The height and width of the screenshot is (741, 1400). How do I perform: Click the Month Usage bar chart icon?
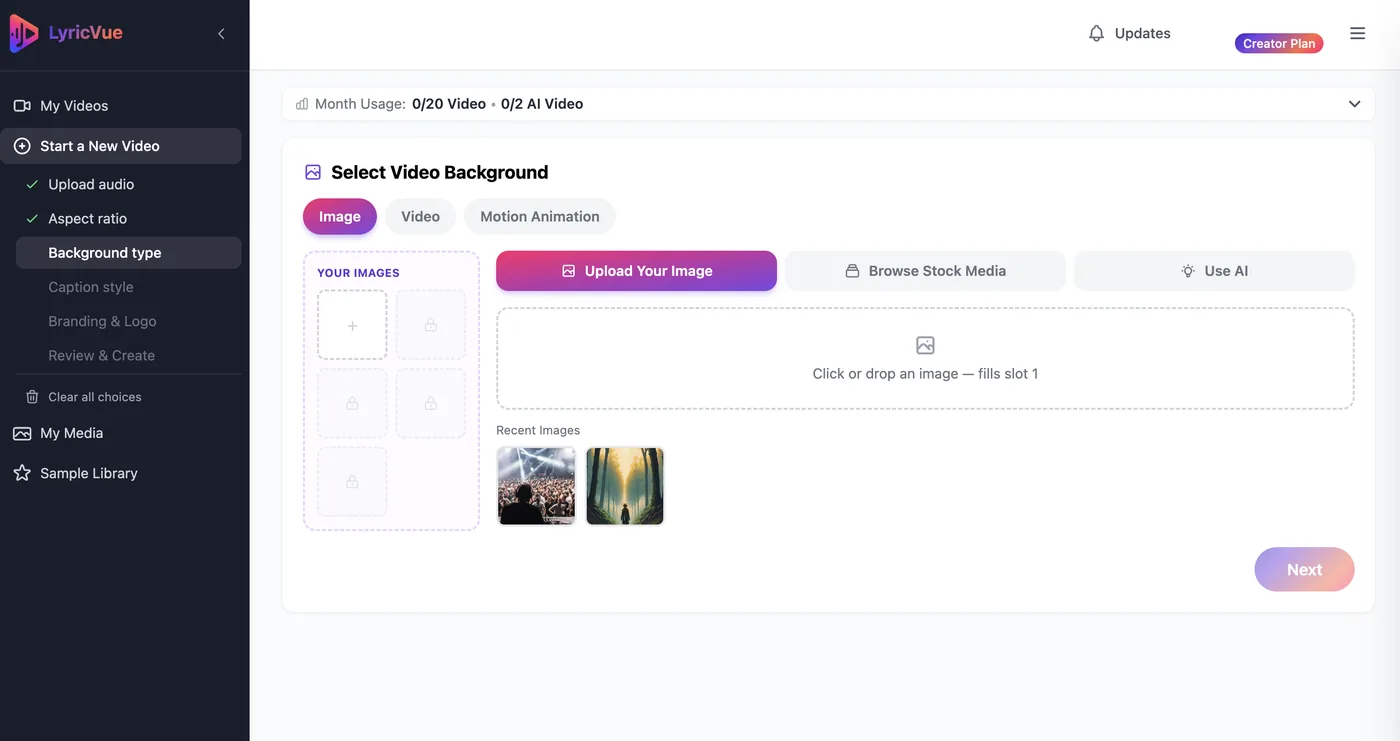(x=302, y=104)
